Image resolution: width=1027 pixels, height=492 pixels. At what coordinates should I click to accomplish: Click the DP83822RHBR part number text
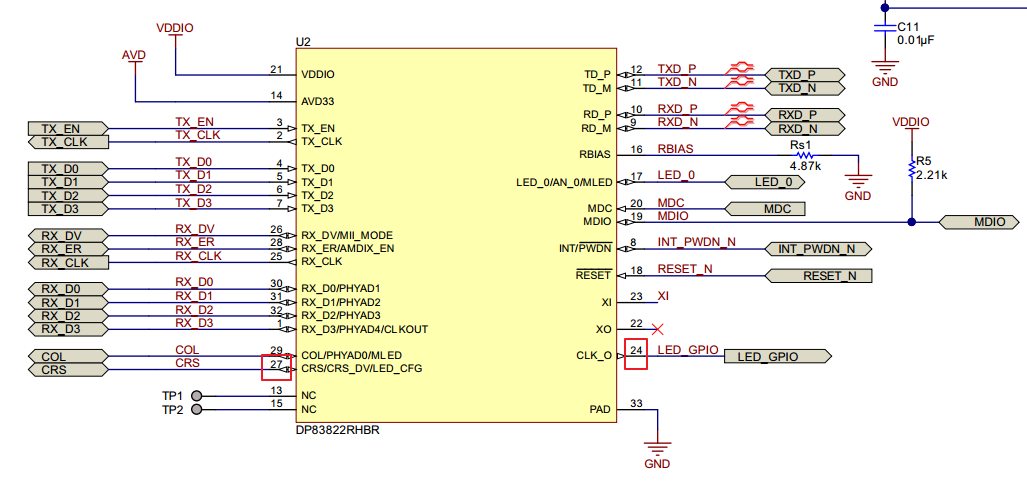[x=339, y=430]
